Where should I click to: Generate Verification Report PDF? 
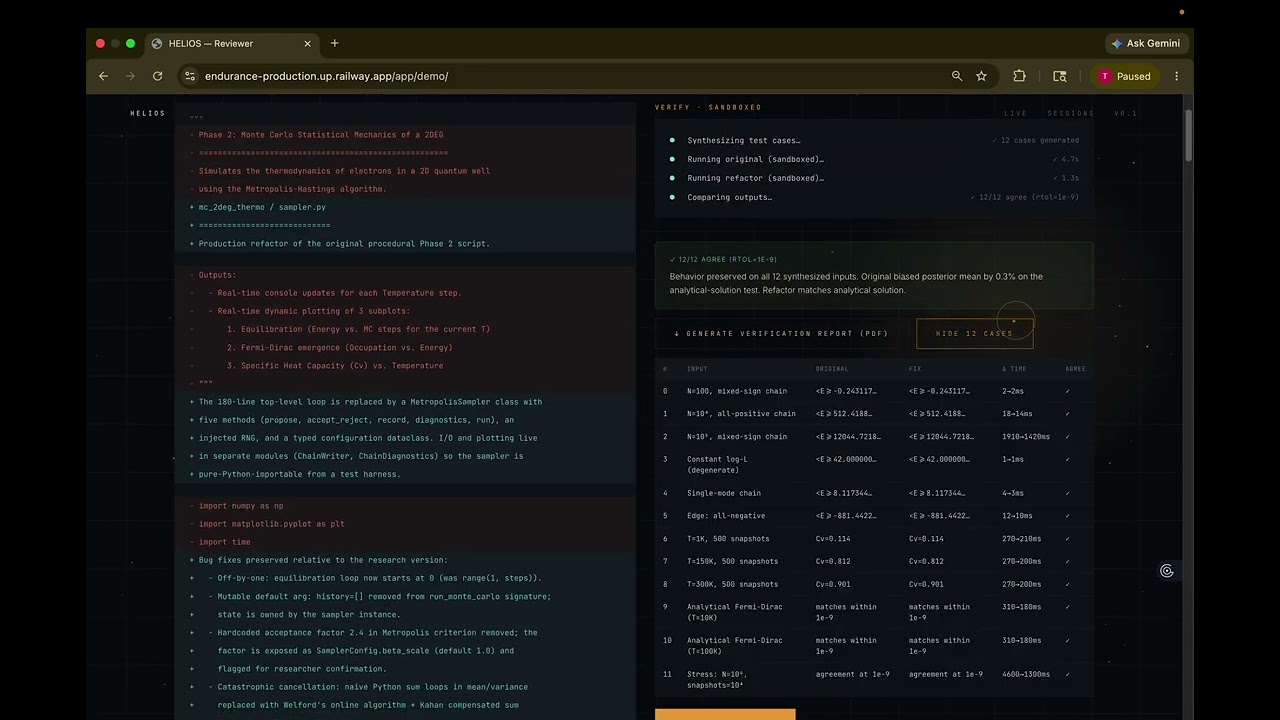click(781, 333)
